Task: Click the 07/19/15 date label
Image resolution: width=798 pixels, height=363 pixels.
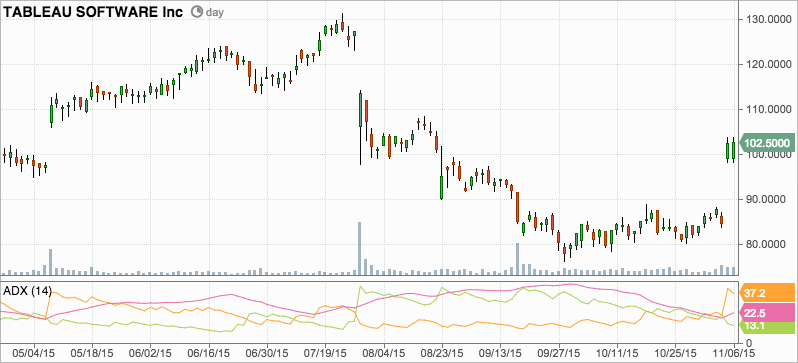Action: tap(326, 352)
